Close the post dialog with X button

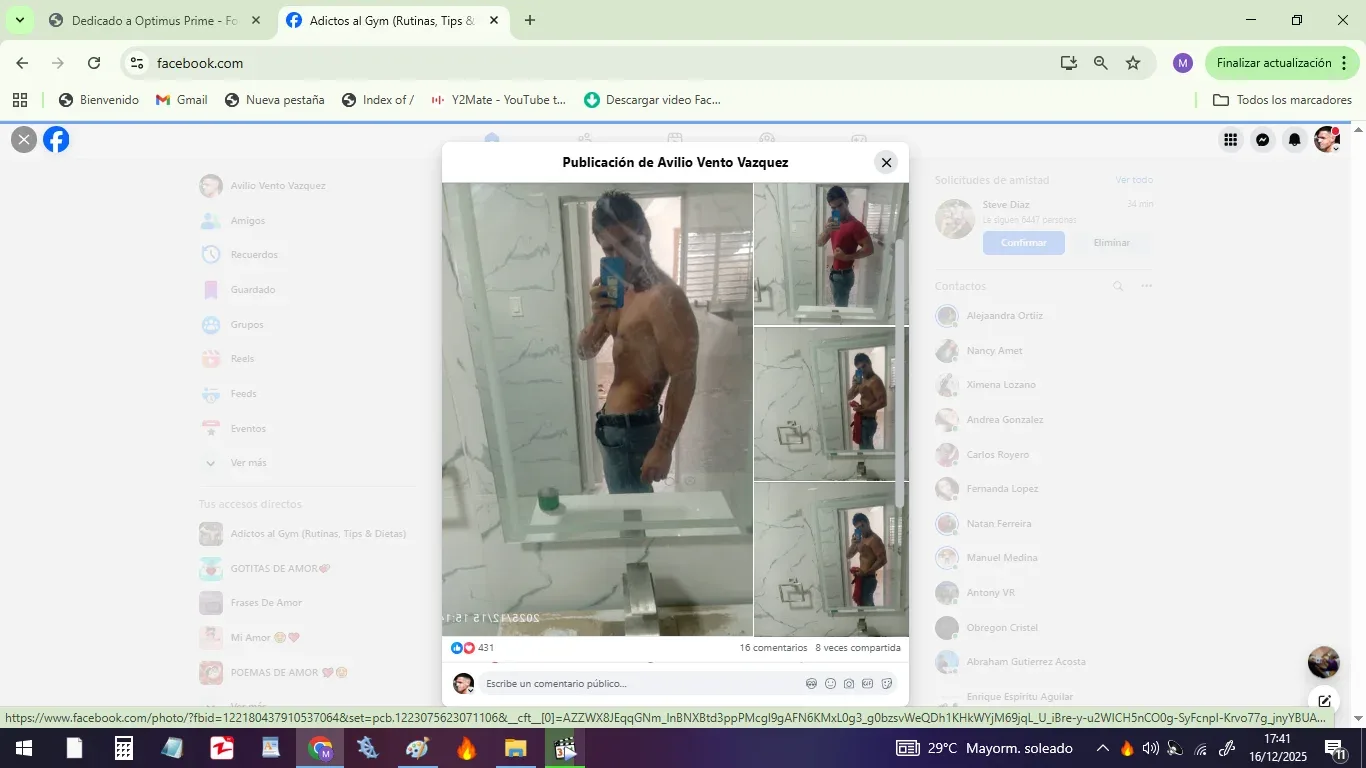[x=886, y=163]
